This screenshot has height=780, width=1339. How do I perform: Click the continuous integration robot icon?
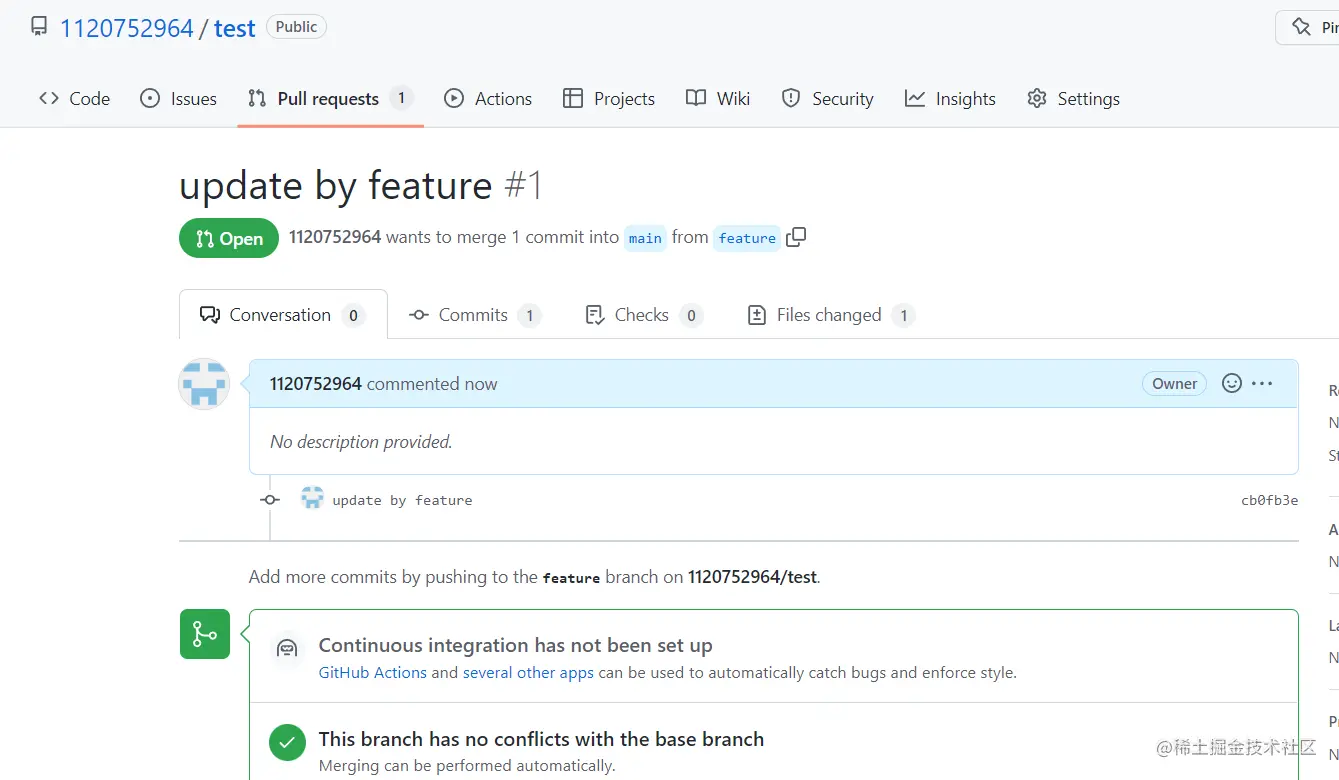coord(287,648)
